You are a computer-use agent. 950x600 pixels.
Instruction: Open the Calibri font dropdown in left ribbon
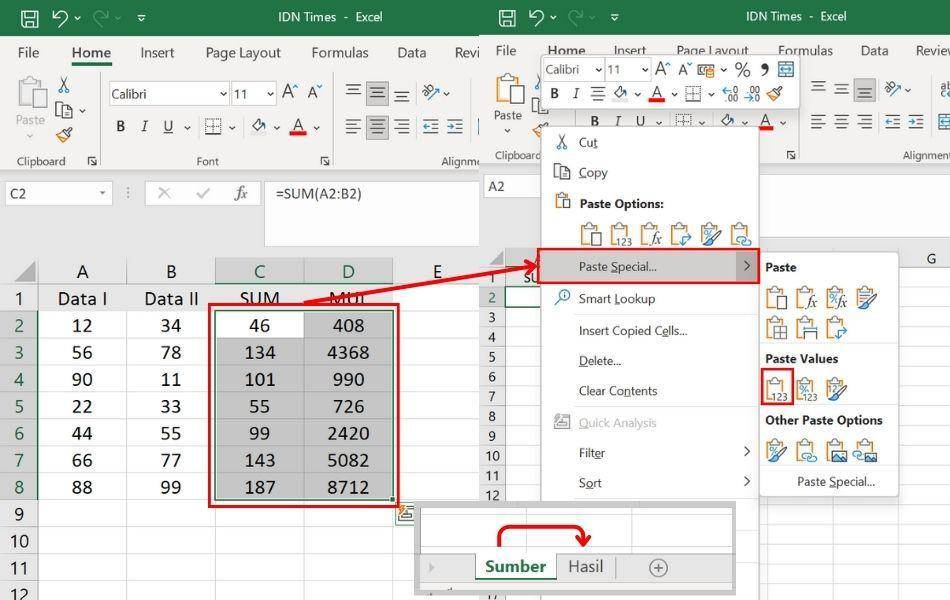[223, 94]
